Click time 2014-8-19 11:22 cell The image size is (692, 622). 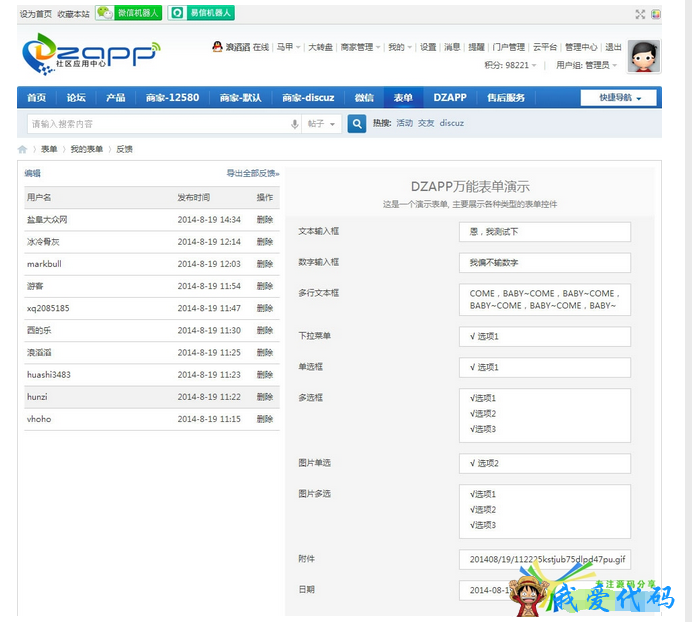coord(209,397)
